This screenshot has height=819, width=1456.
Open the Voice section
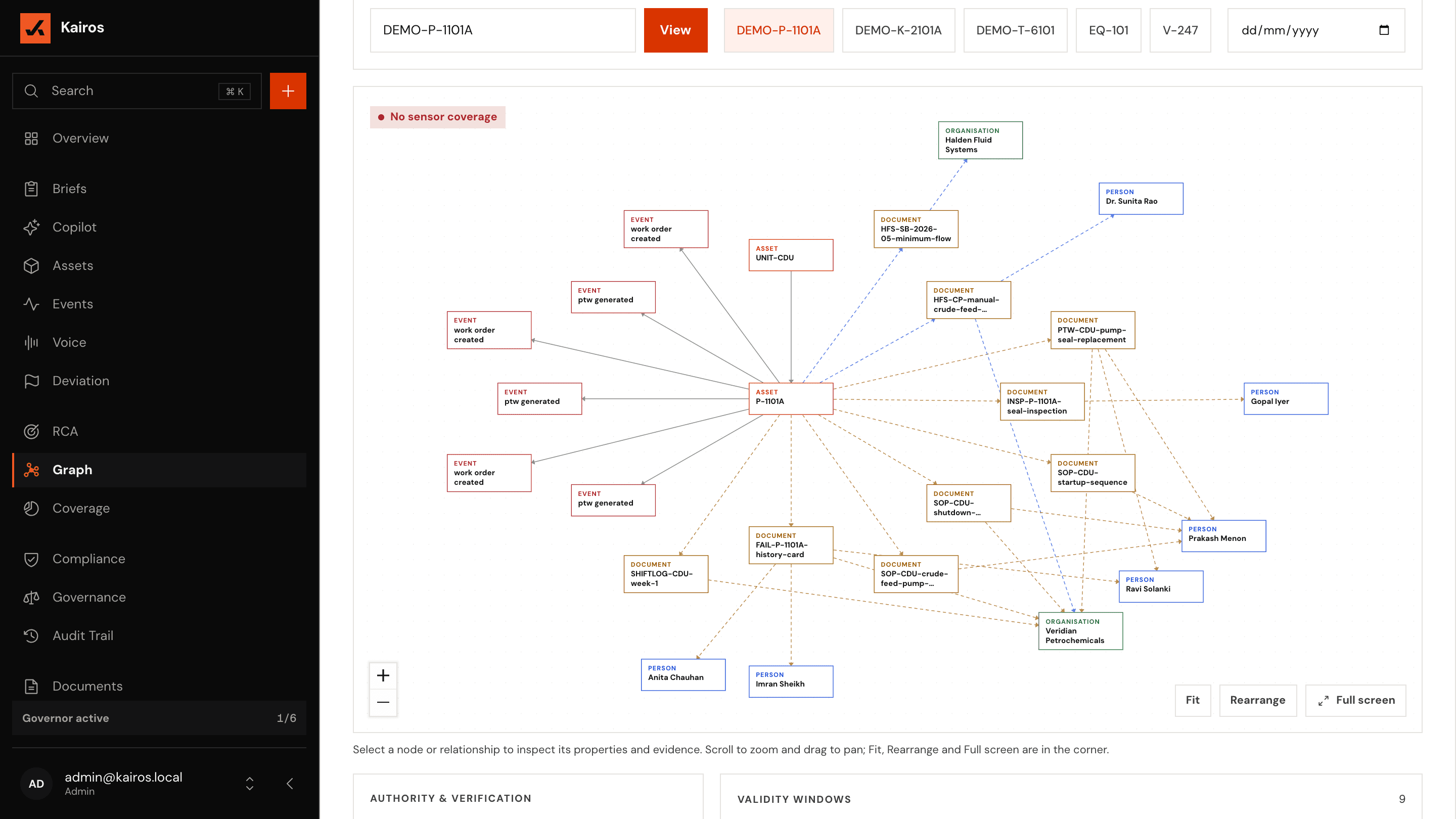point(159,342)
